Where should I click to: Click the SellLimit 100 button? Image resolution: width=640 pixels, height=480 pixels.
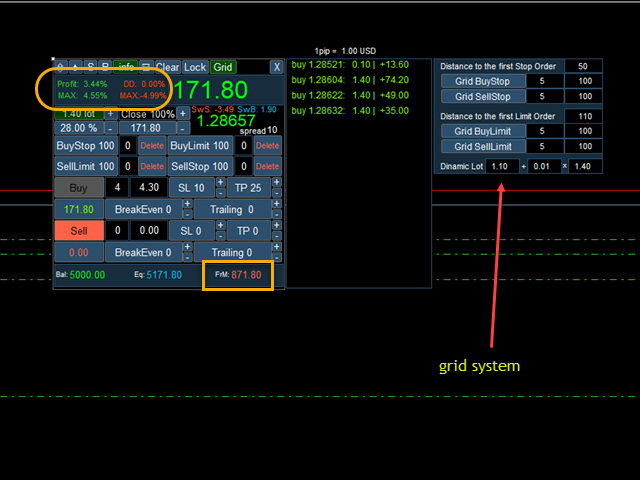pos(86,167)
